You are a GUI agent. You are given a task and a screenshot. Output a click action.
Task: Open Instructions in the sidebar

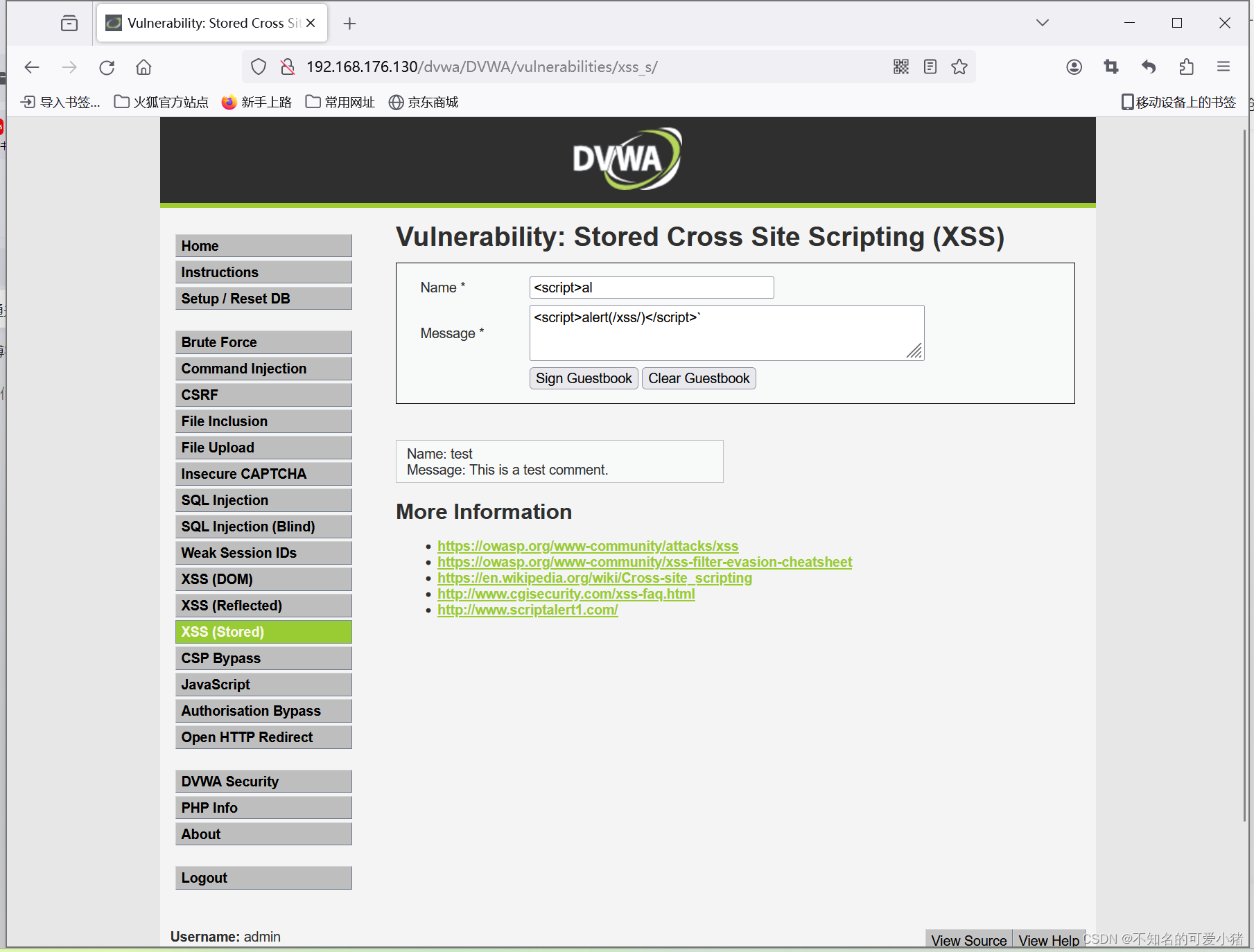(263, 272)
